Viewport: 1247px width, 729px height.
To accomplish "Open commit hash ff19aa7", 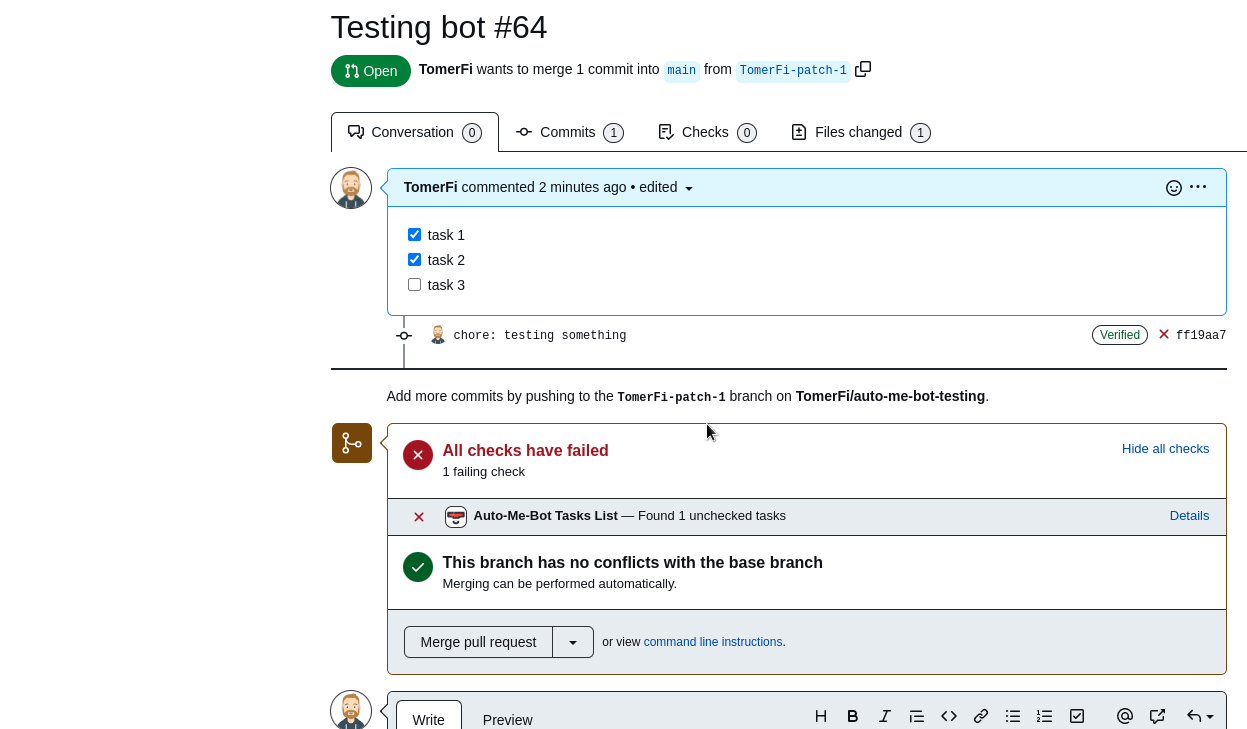I will point(1201,335).
